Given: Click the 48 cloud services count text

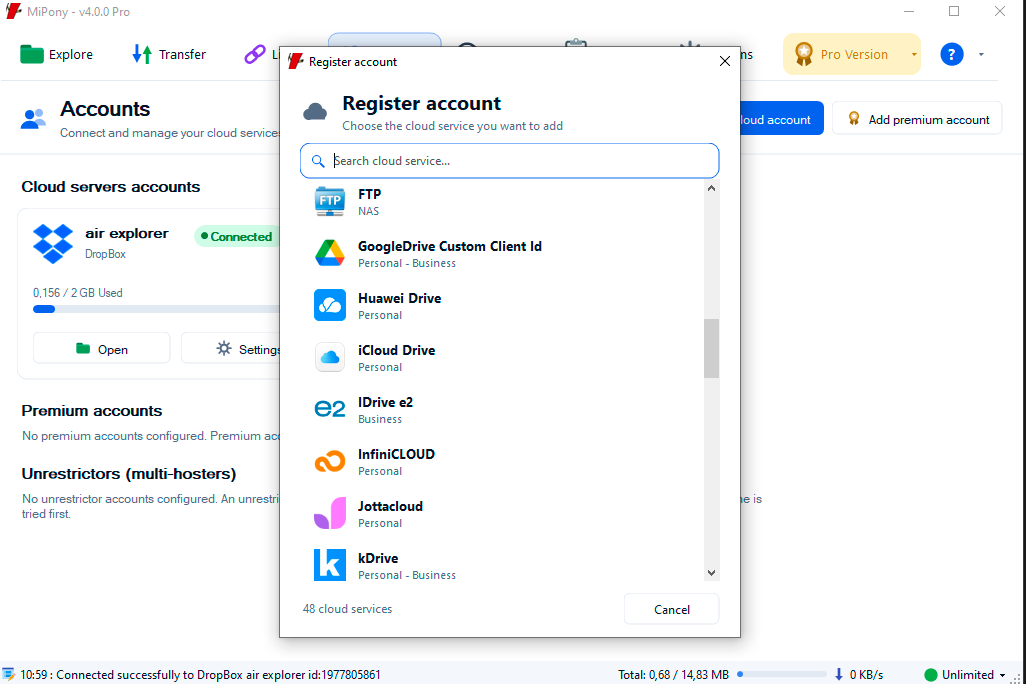Looking at the screenshot, I should pyautogui.click(x=347, y=609).
